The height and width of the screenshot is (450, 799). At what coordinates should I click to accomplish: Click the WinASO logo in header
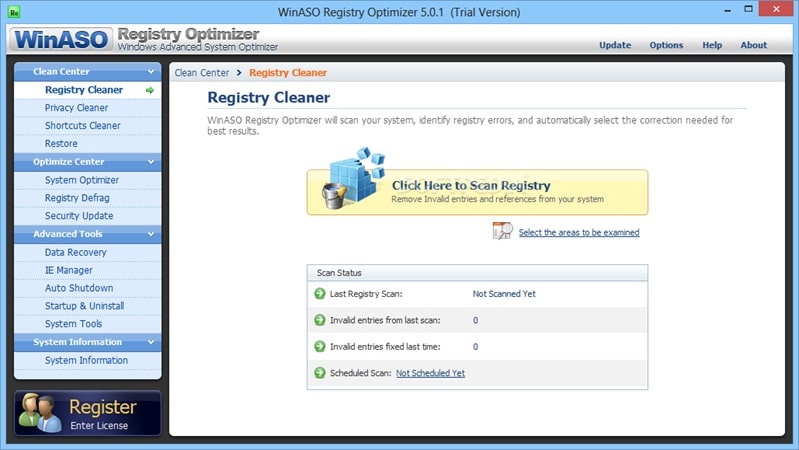tap(61, 39)
